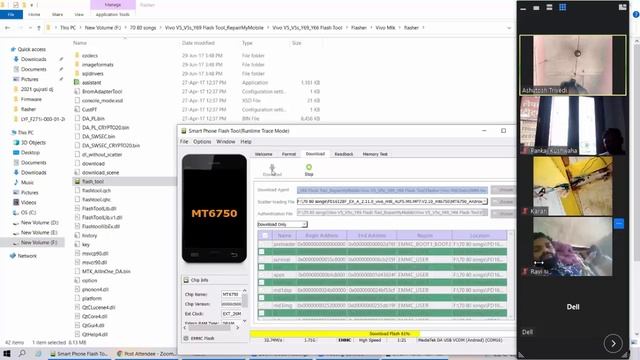Click the yellow Download Flash progress bar
This screenshot has height=360, width=640.
335,333
